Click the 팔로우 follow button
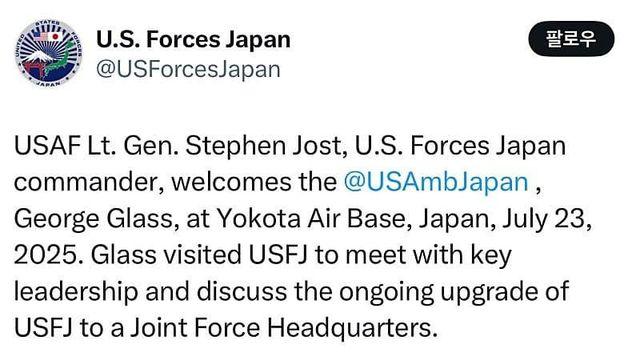 click(x=571, y=39)
